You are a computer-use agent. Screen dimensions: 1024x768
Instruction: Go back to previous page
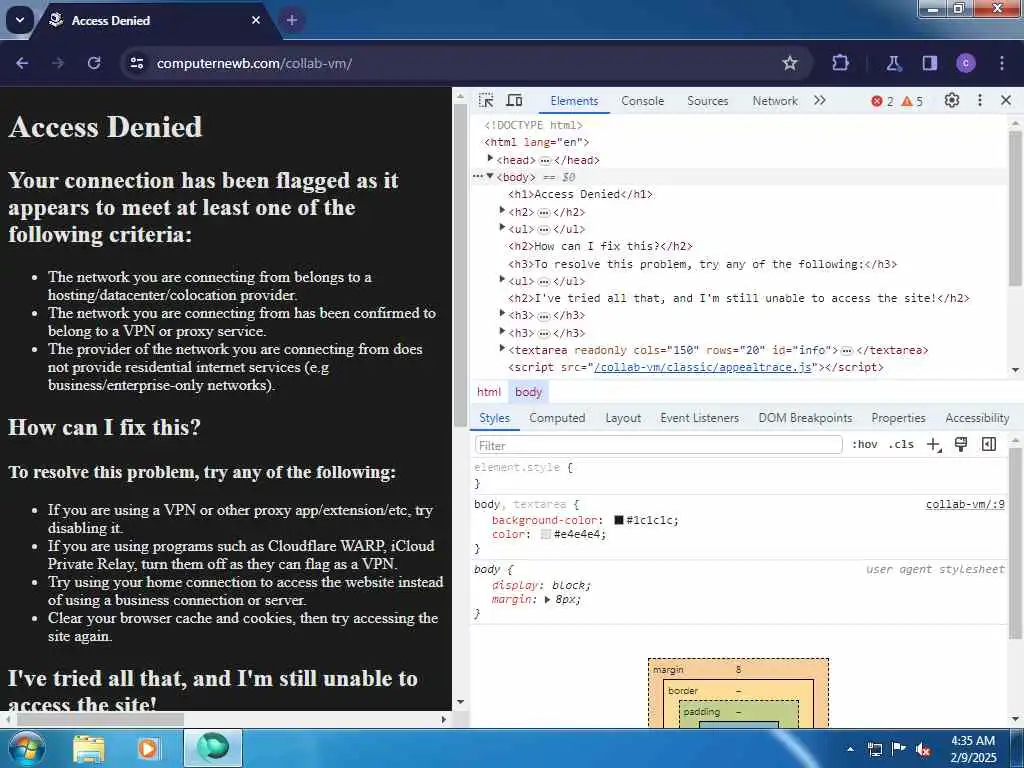[x=22, y=63]
